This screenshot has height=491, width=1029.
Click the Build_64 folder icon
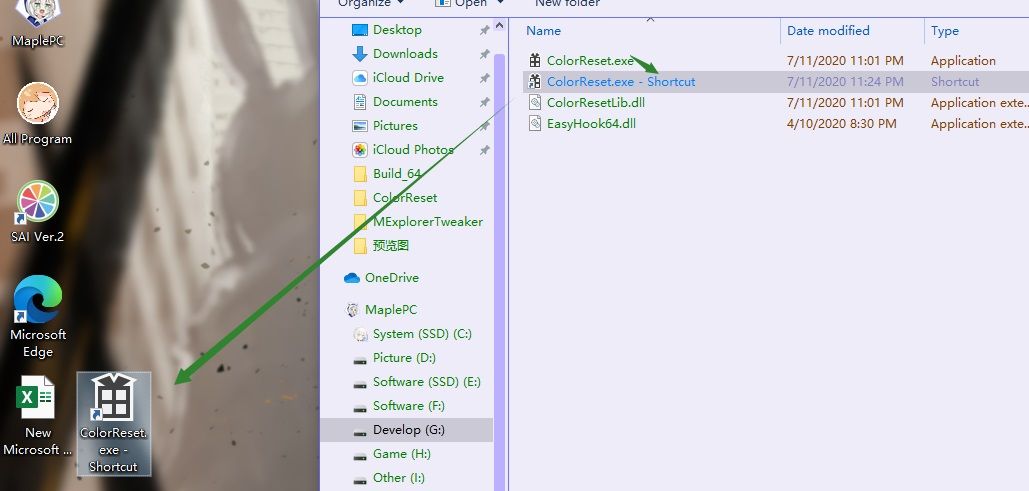coord(360,174)
